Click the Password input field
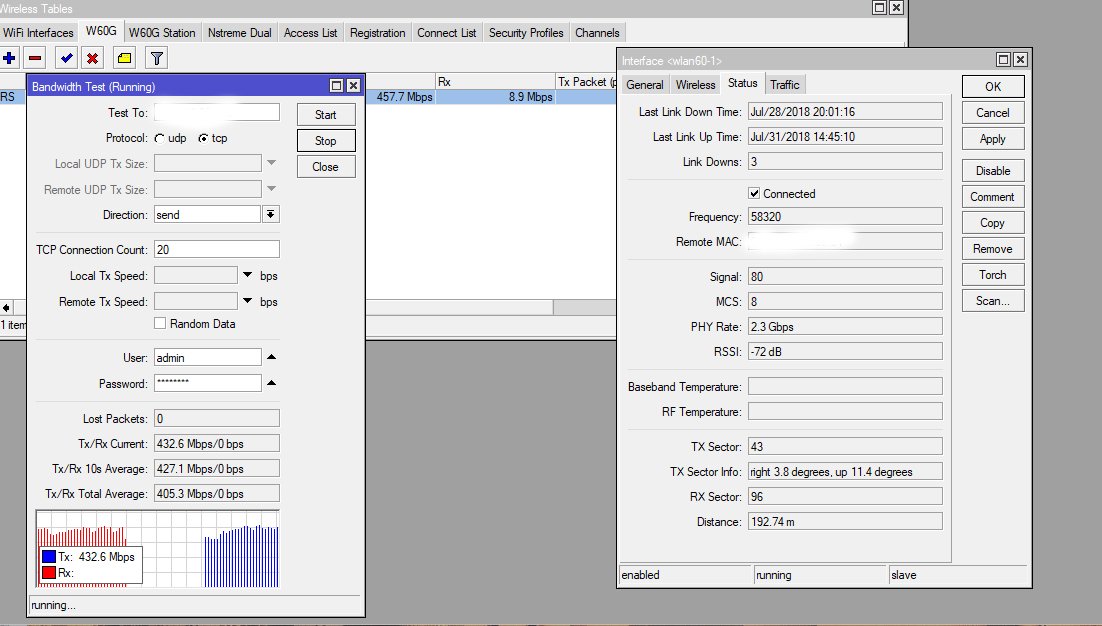 coord(207,383)
